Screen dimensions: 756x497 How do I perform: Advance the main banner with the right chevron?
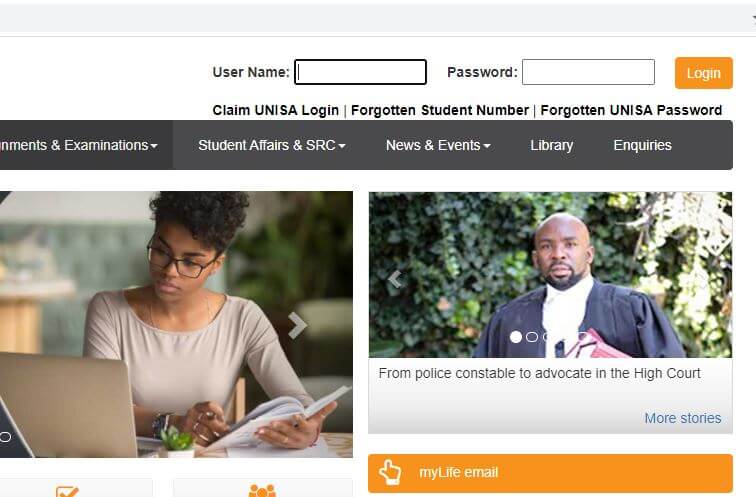point(297,325)
